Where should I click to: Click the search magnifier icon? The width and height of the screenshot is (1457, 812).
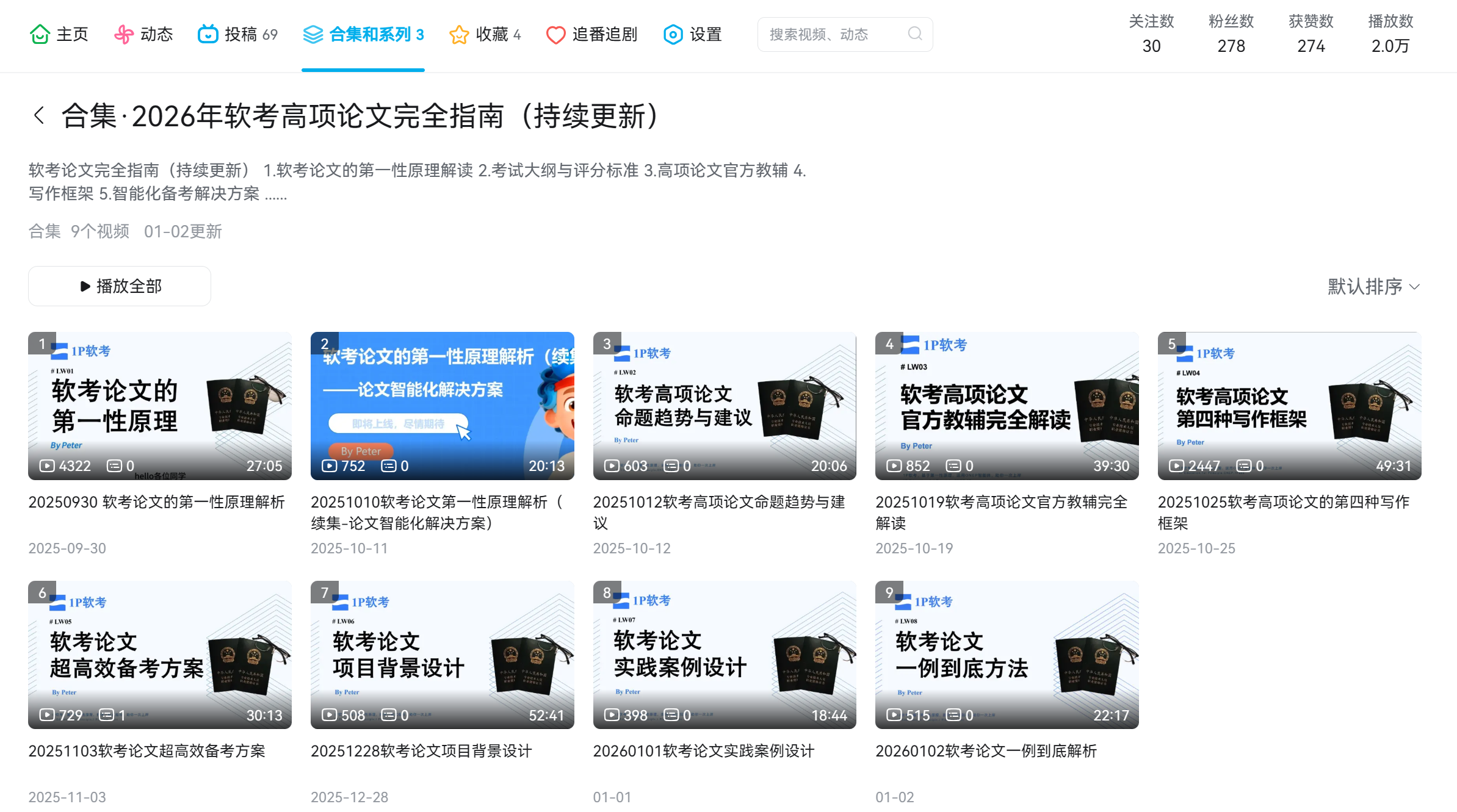click(914, 34)
